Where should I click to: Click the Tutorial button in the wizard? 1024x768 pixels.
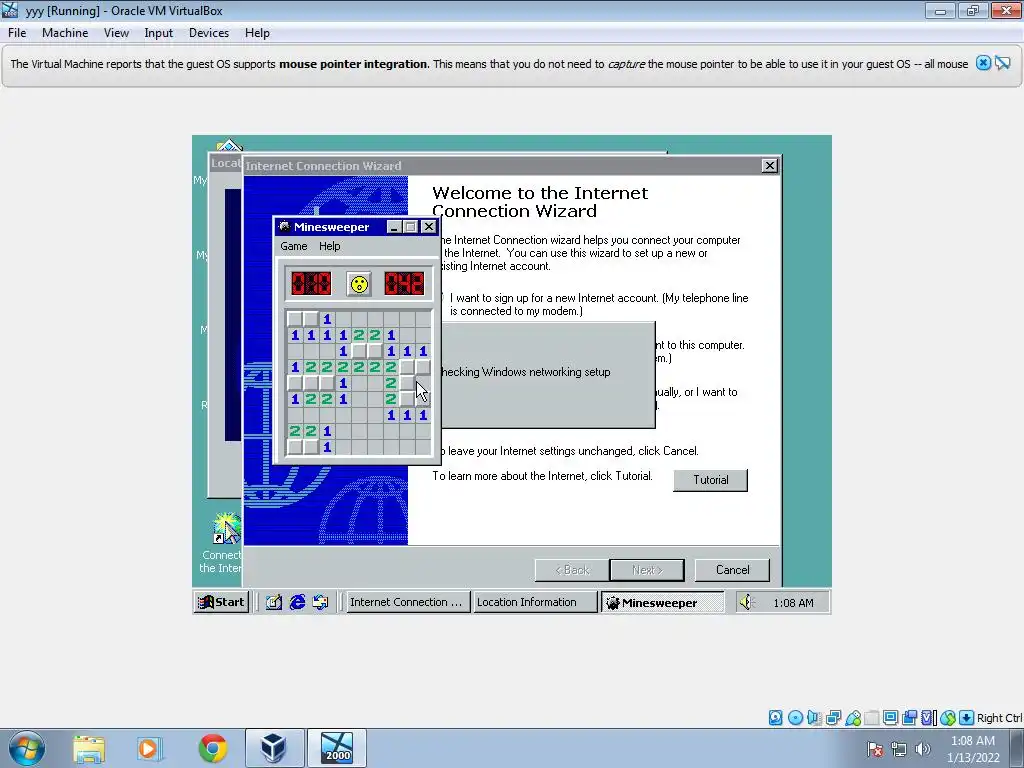click(x=711, y=480)
